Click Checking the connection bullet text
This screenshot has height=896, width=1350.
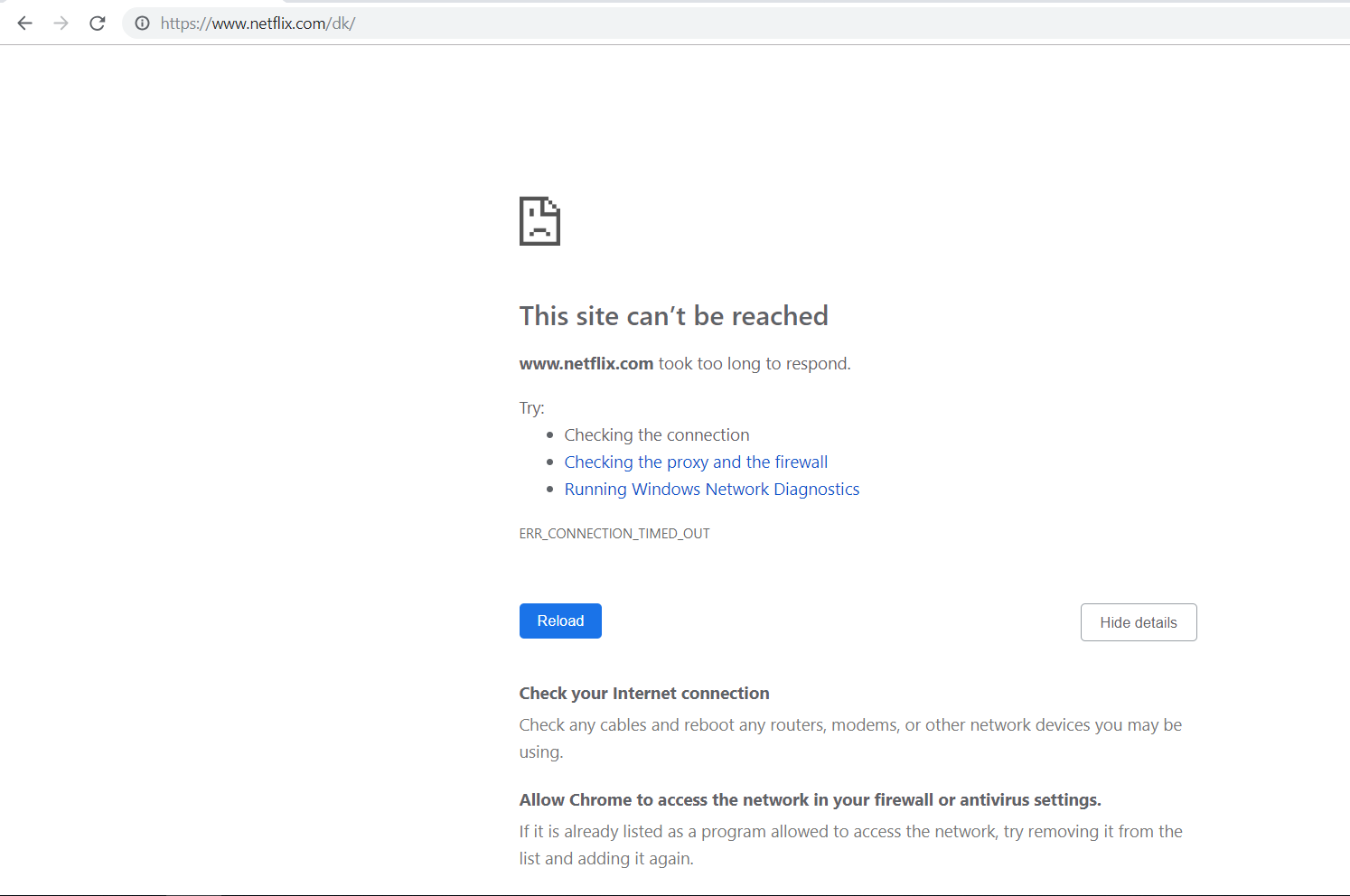click(x=657, y=435)
